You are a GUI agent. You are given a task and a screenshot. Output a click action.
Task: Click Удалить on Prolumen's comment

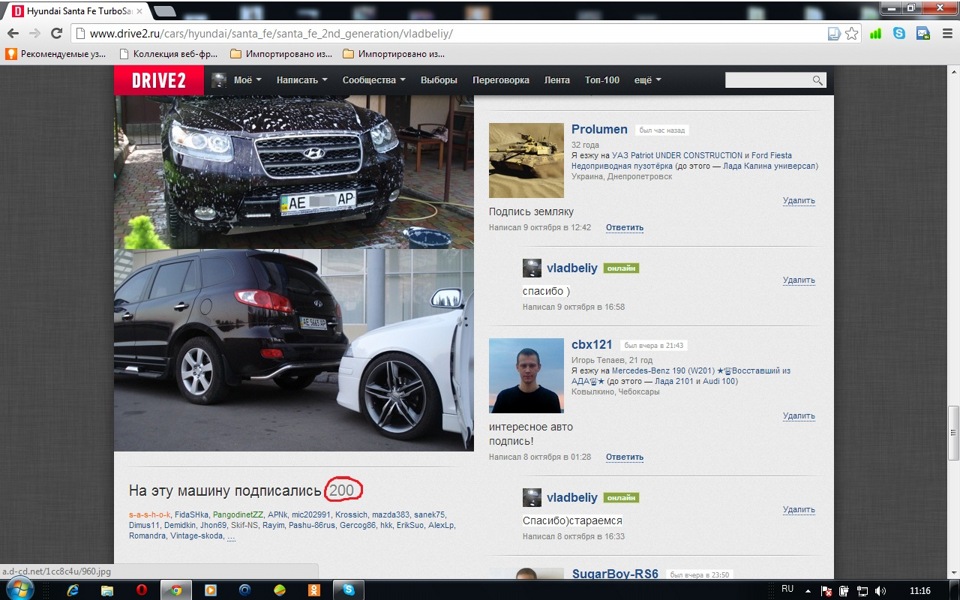point(799,201)
